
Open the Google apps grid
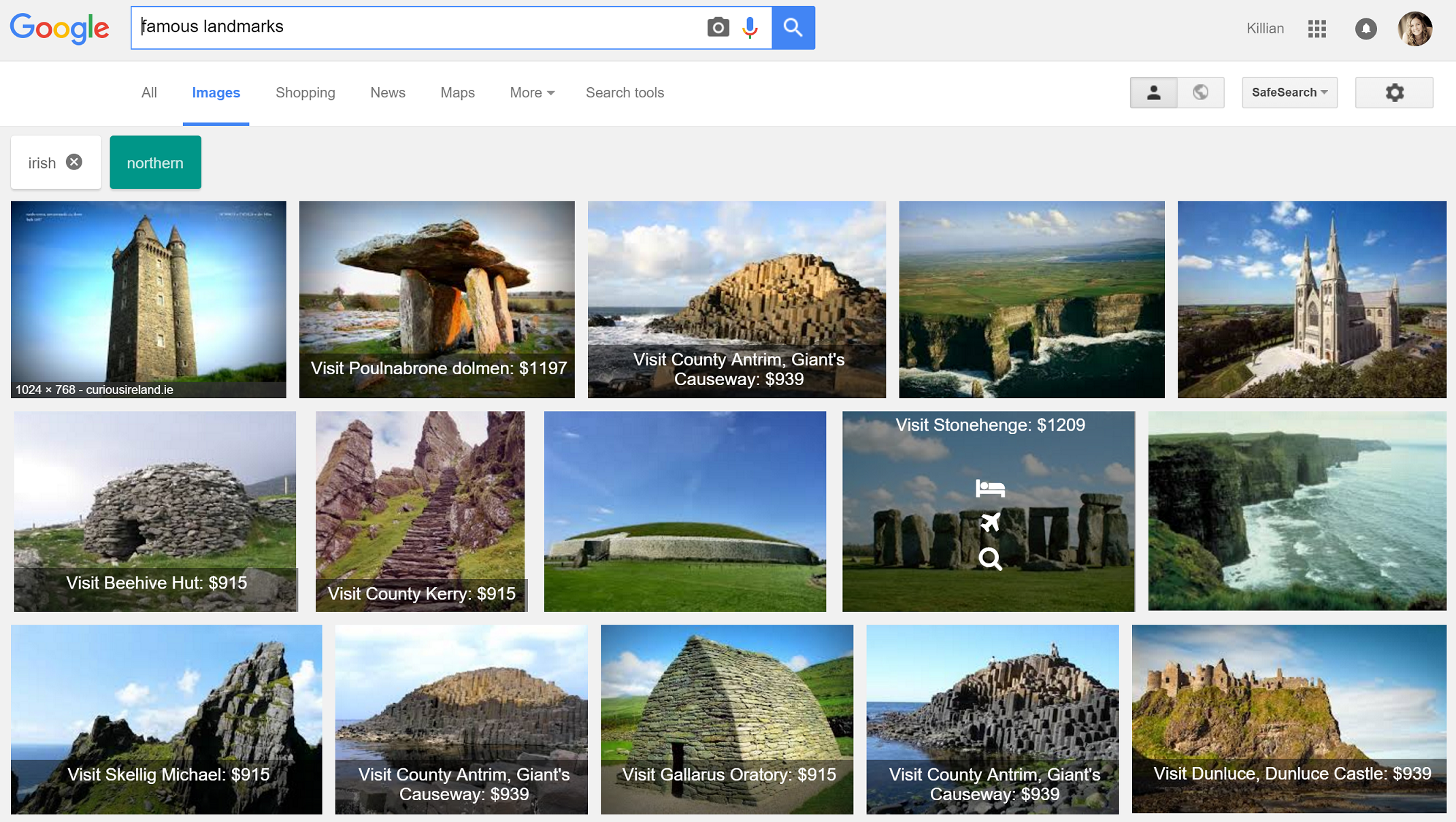pos(1317,29)
